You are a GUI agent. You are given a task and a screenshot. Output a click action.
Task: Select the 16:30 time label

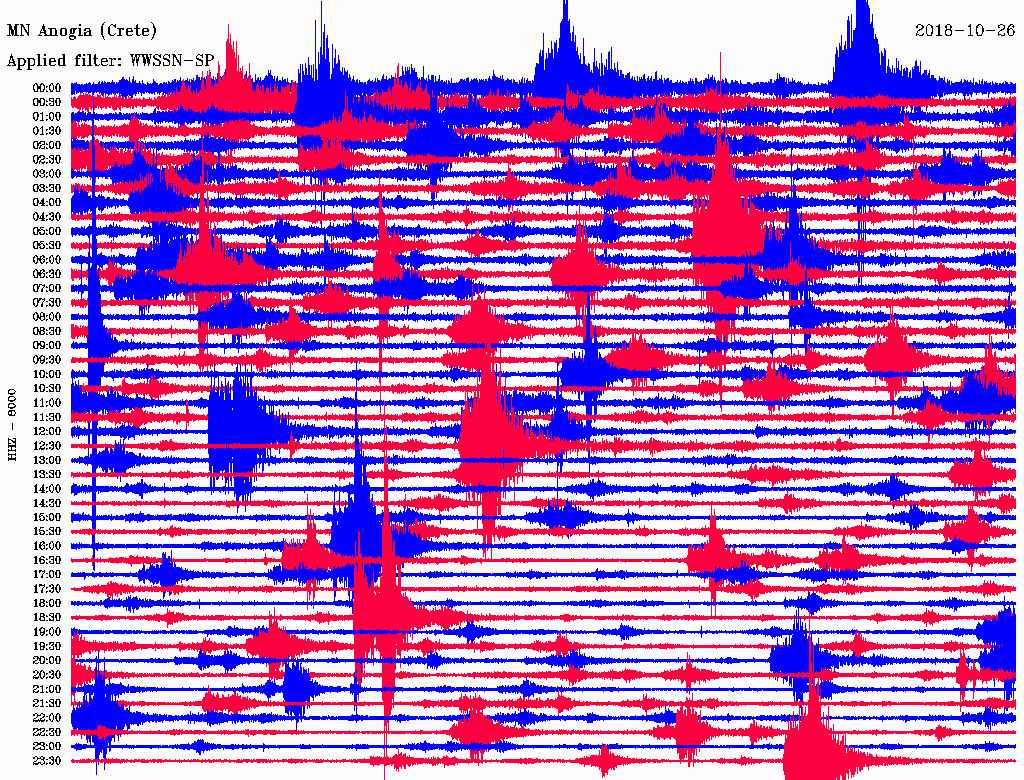tap(47, 561)
